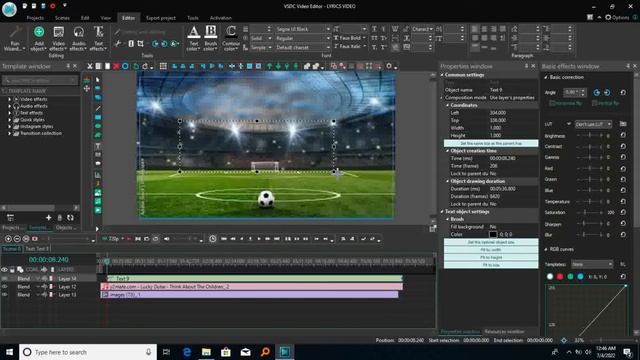Switch to the Objects panel tab
The height and width of the screenshot is (360, 640).
[x=65, y=227]
